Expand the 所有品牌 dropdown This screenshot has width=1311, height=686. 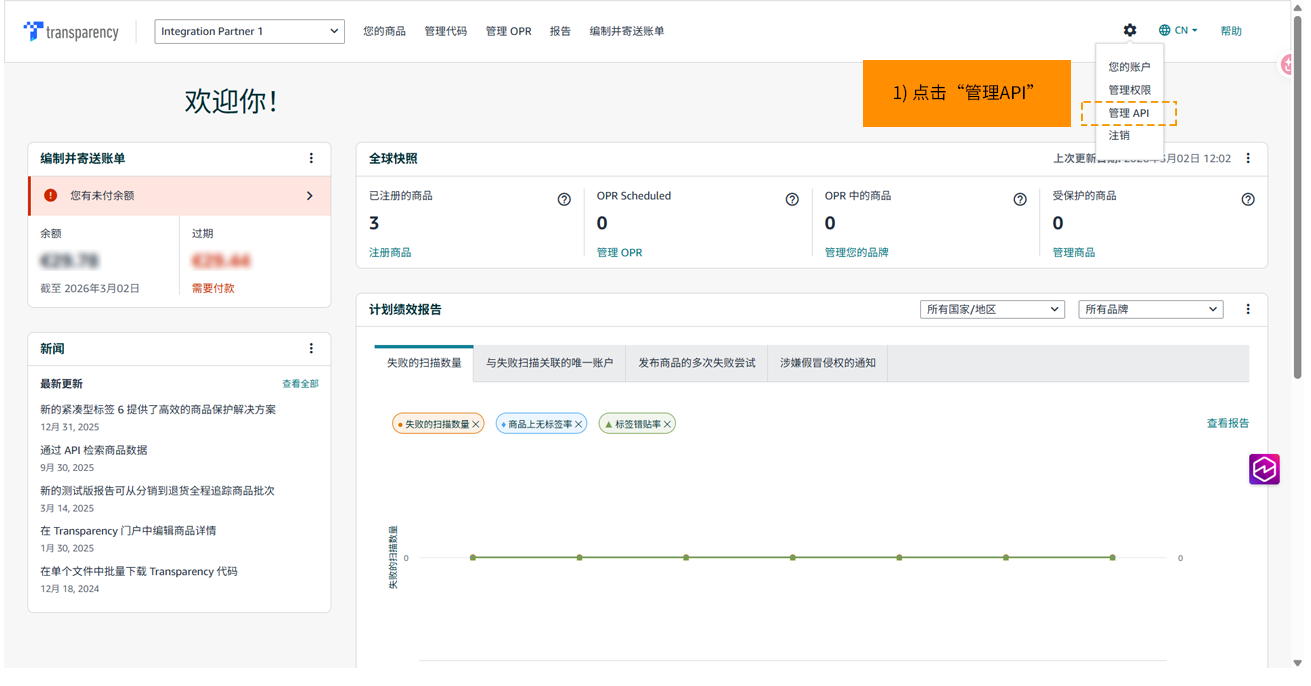[x=1150, y=309]
